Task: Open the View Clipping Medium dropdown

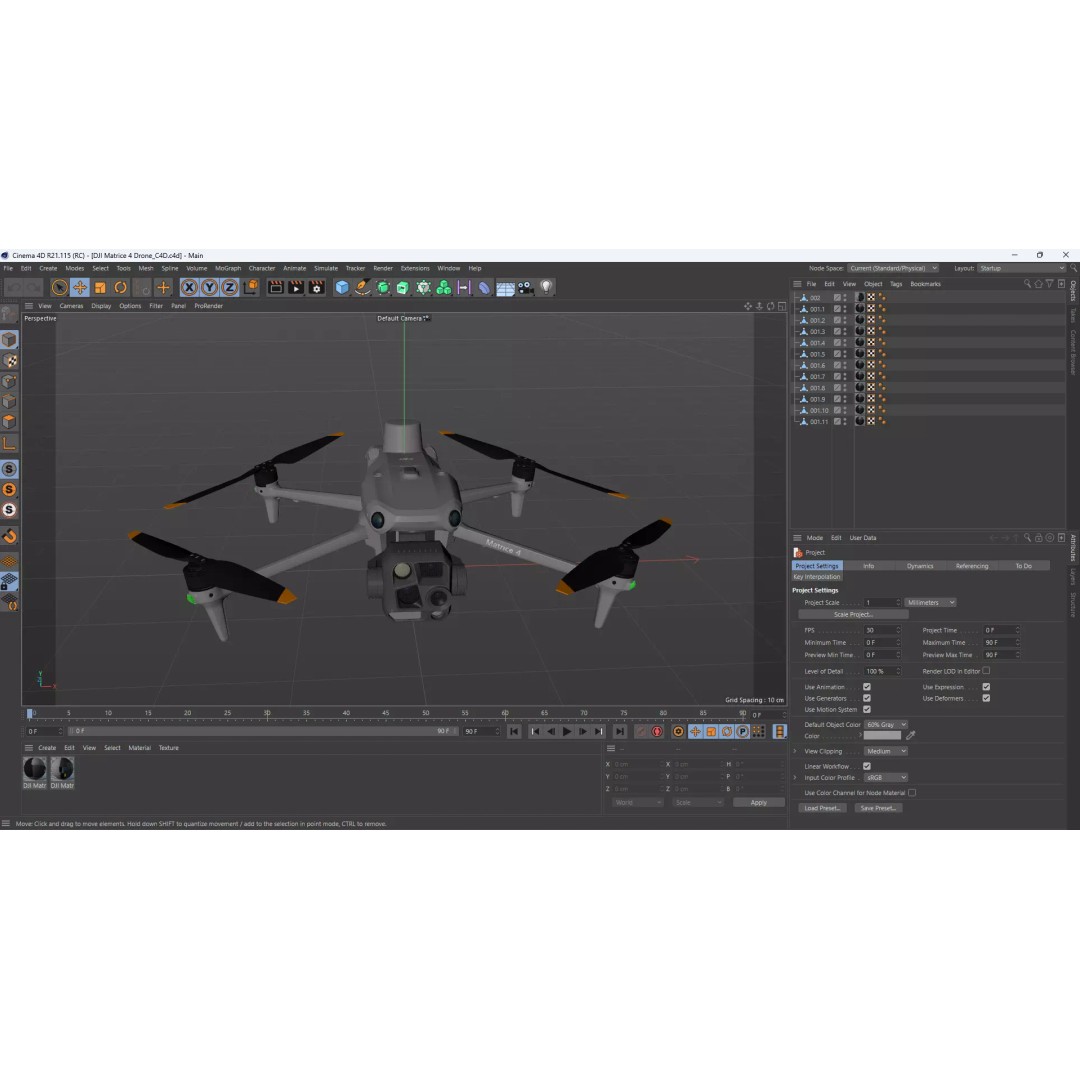Action: coord(886,751)
